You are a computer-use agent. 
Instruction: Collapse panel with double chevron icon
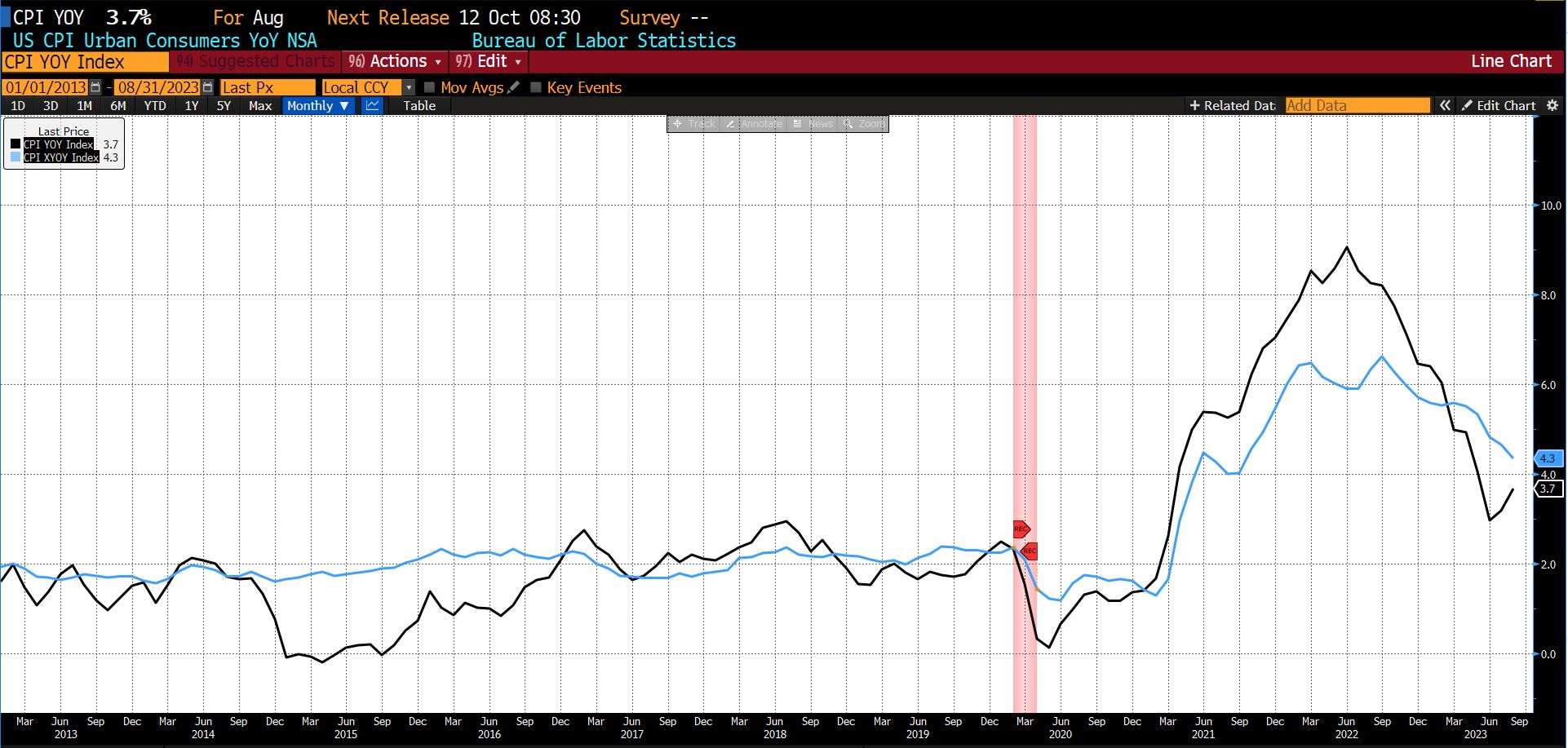pos(1445,105)
